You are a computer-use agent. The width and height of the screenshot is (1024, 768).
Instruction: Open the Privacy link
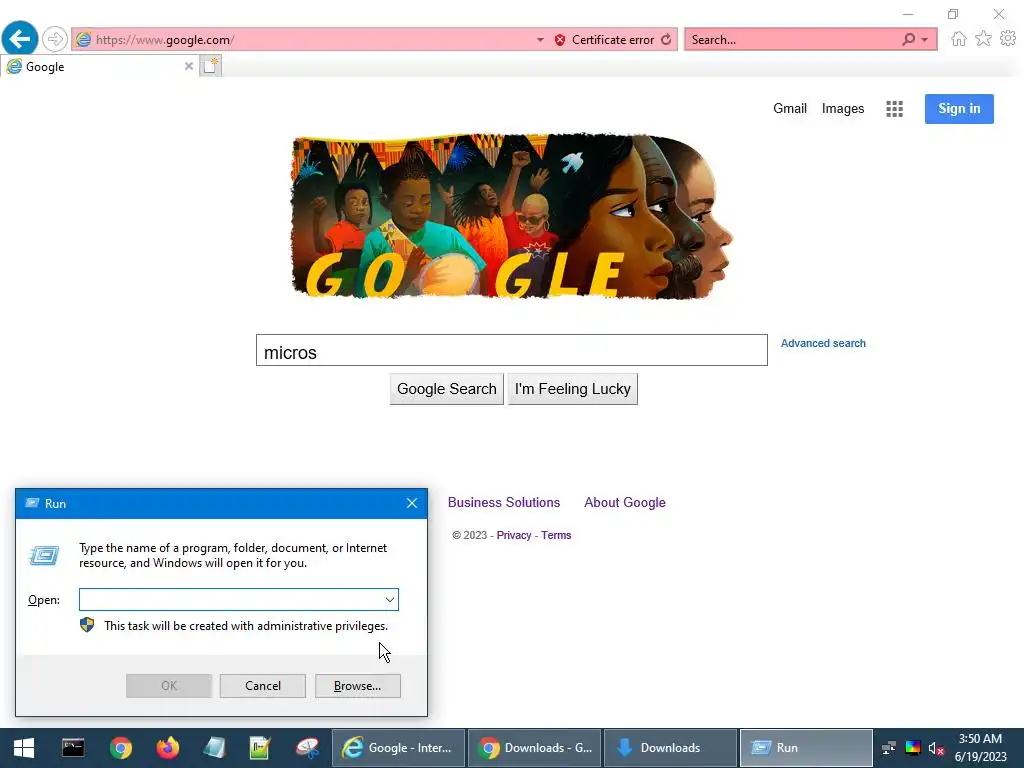pos(513,535)
